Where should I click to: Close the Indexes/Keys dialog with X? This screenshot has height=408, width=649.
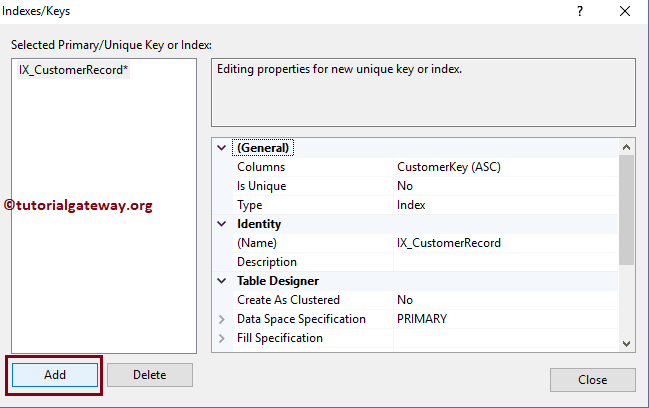coord(626,11)
